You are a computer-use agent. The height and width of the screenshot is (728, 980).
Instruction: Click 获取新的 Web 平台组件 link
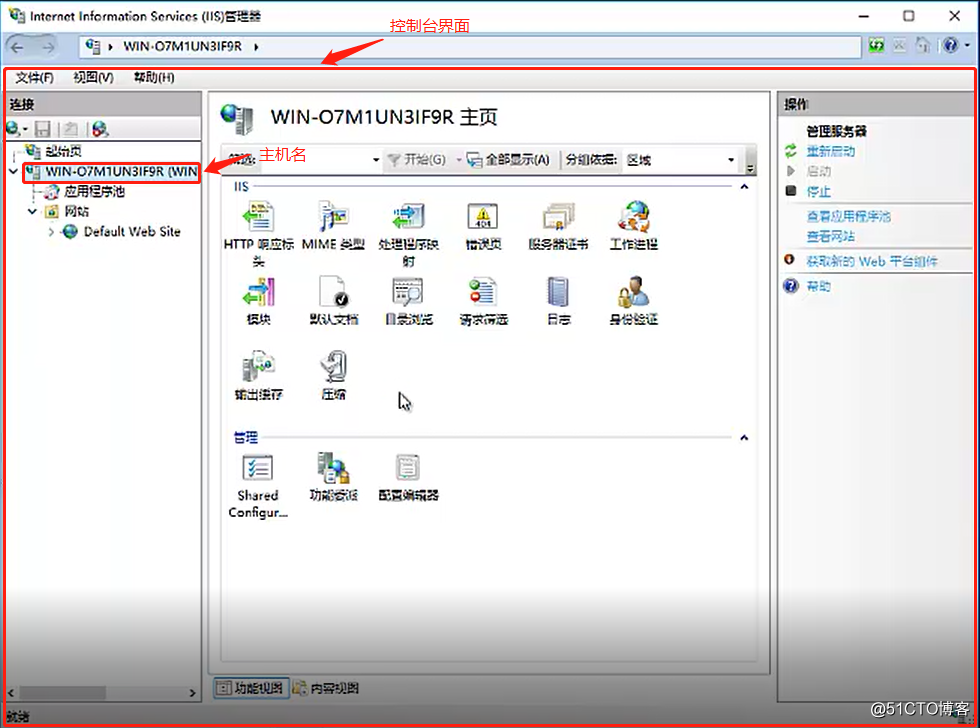click(x=872, y=261)
